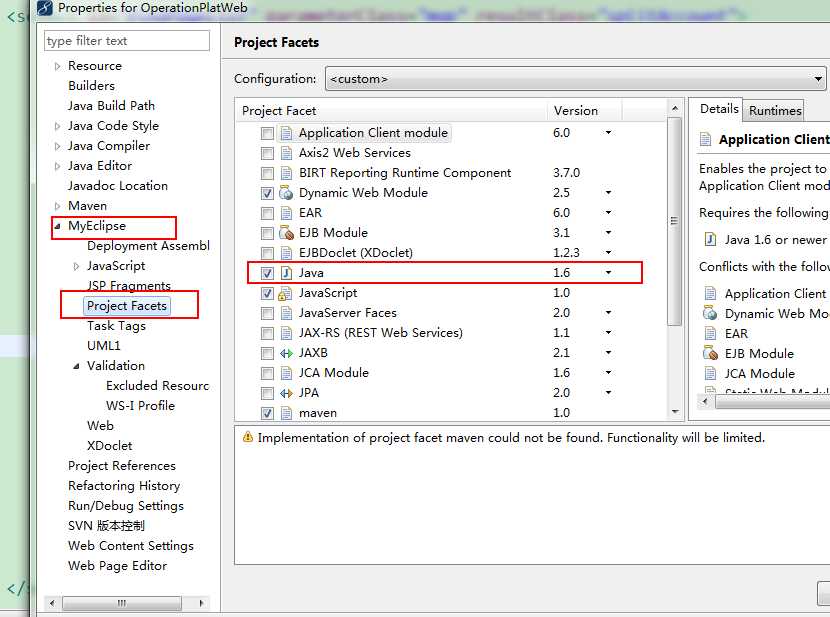
Task: Click the JAXB arrows icon
Action: (286, 353)
